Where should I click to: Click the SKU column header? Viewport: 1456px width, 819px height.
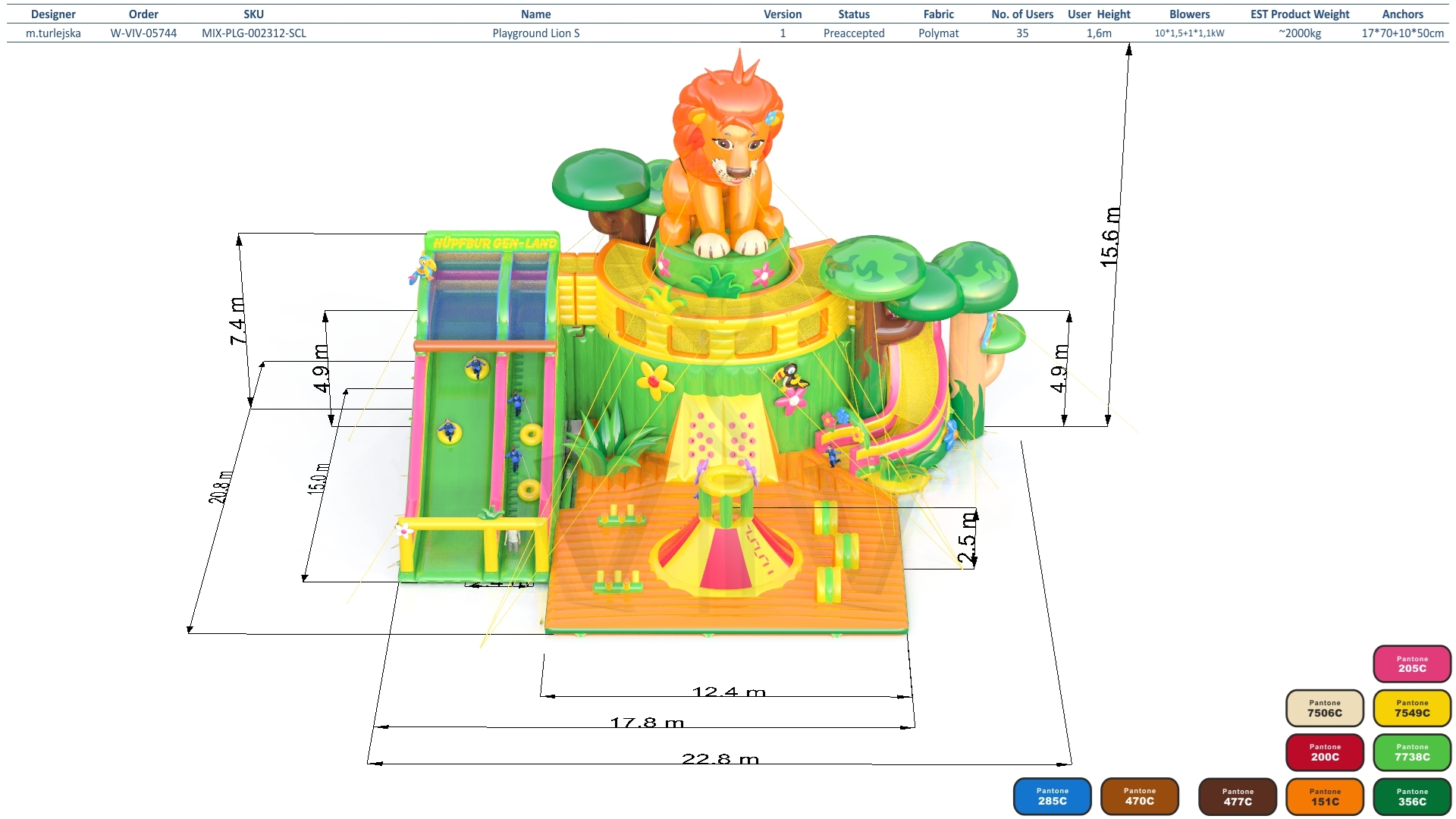tap(254, 14)
